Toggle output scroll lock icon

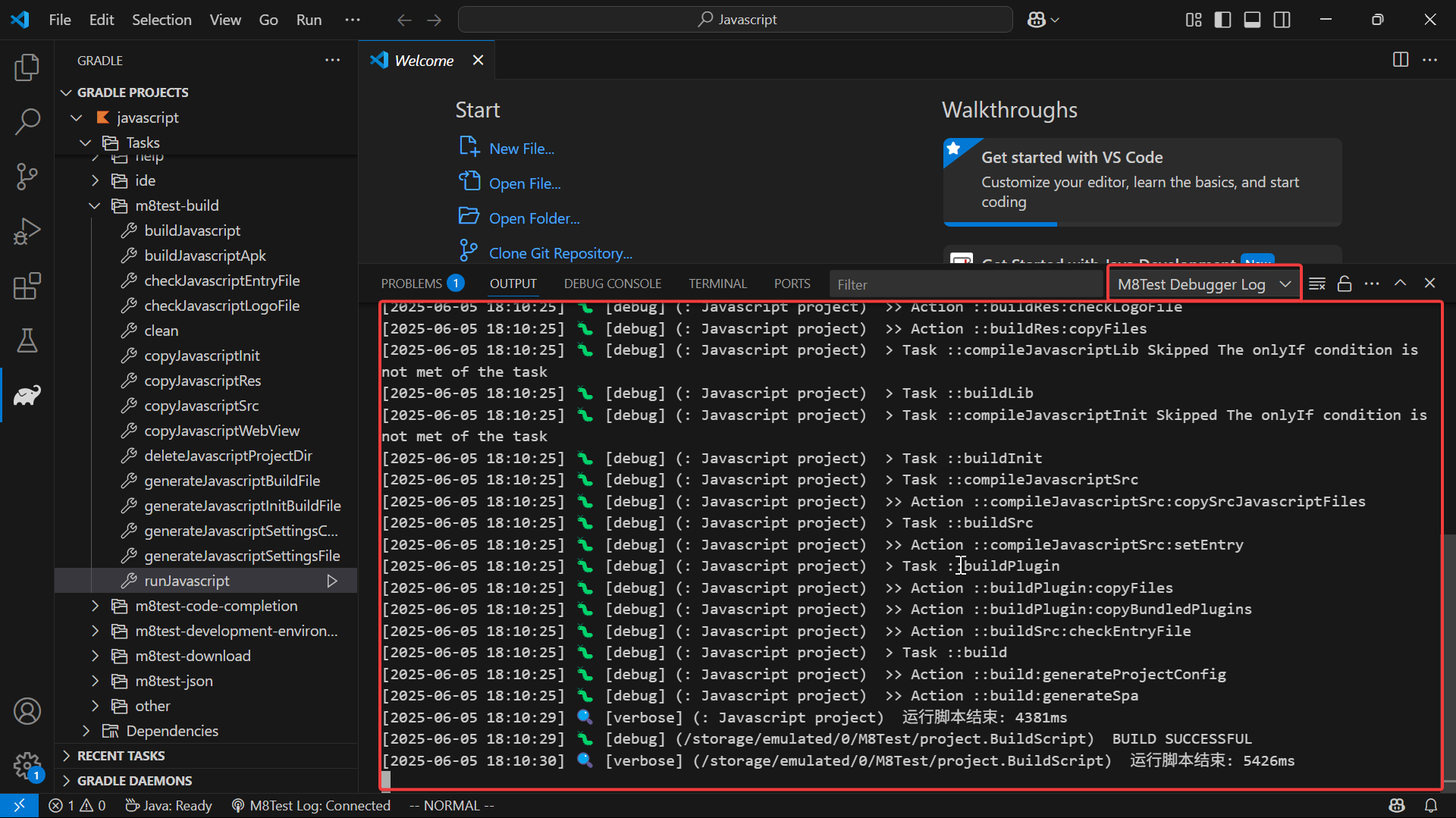[x=1345, y=284]
